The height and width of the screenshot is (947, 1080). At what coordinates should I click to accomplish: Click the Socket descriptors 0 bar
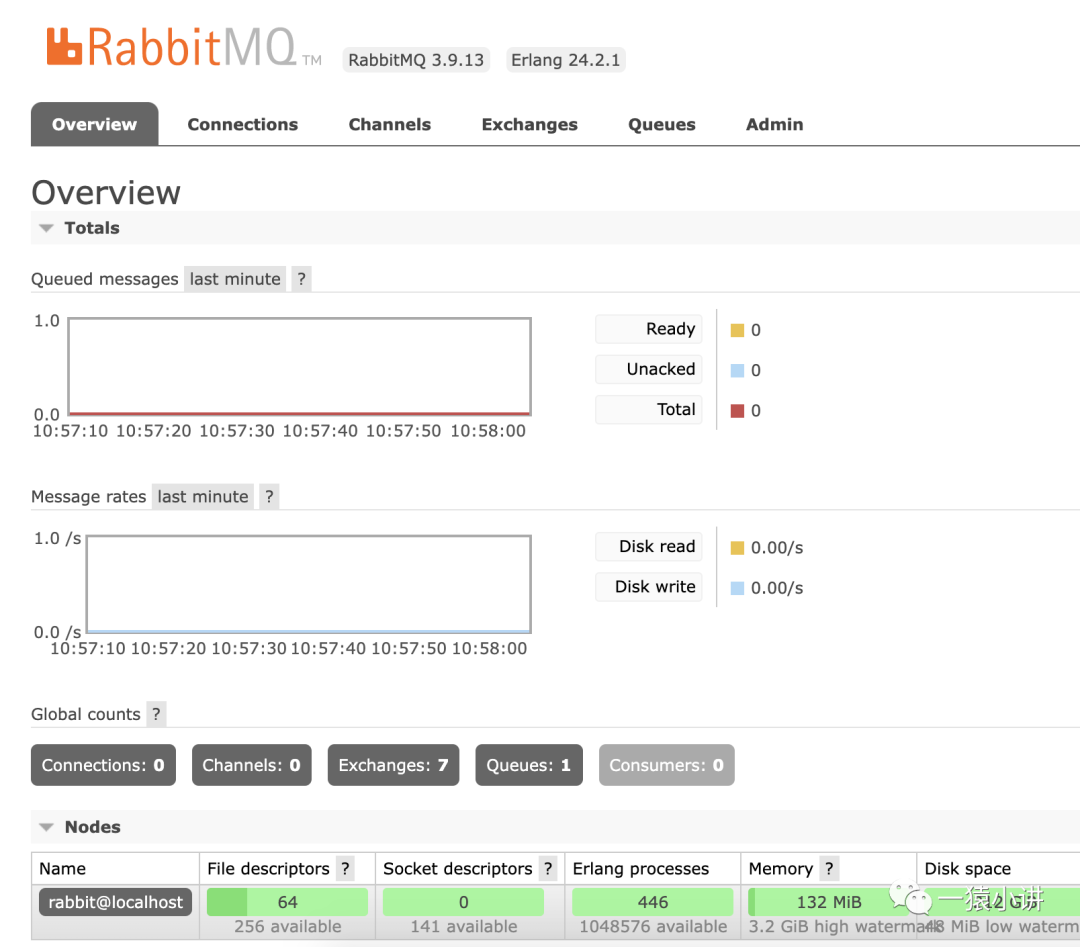pos(464,902)
